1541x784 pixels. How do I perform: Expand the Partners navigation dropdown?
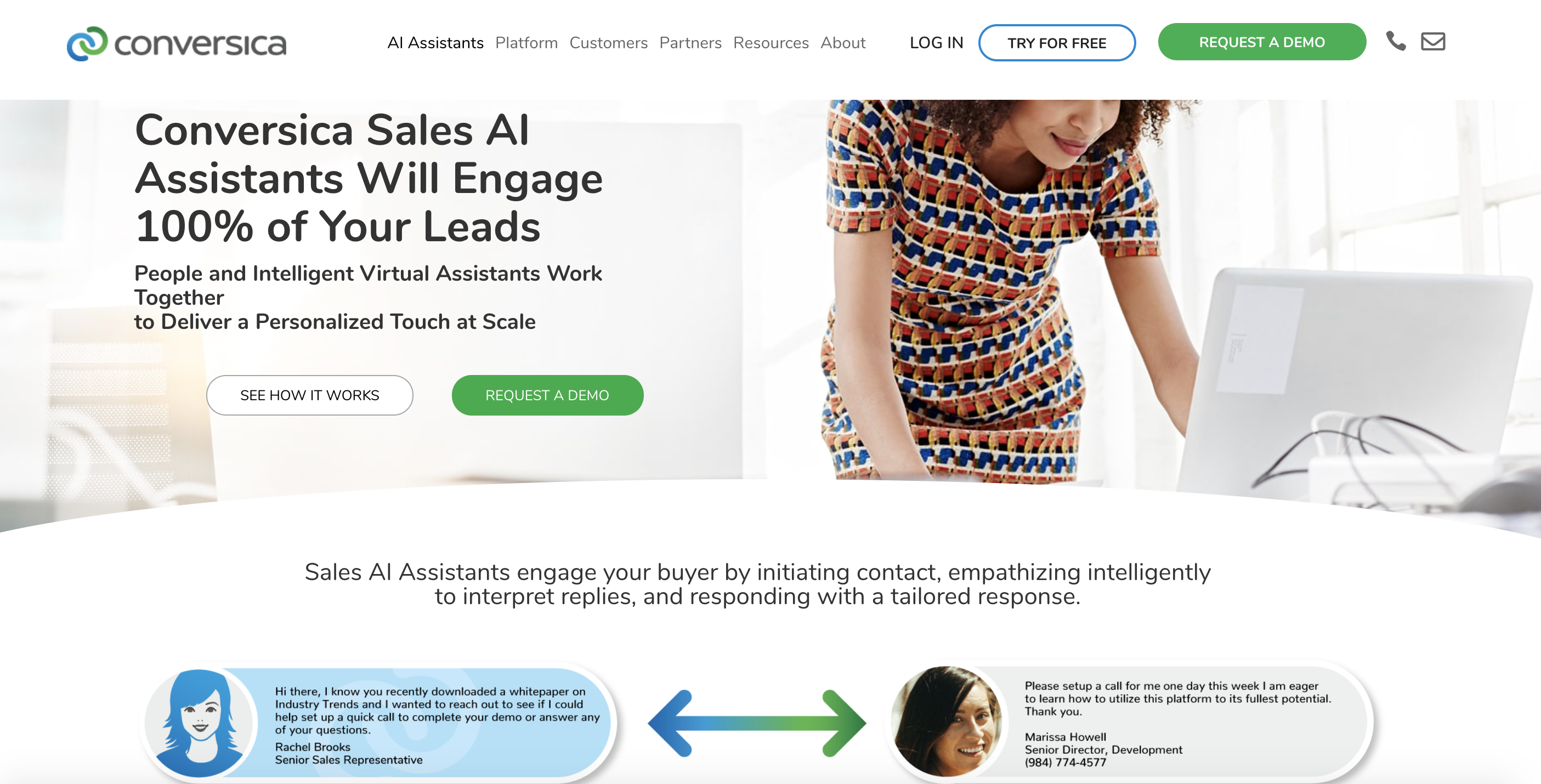point(690,42)
